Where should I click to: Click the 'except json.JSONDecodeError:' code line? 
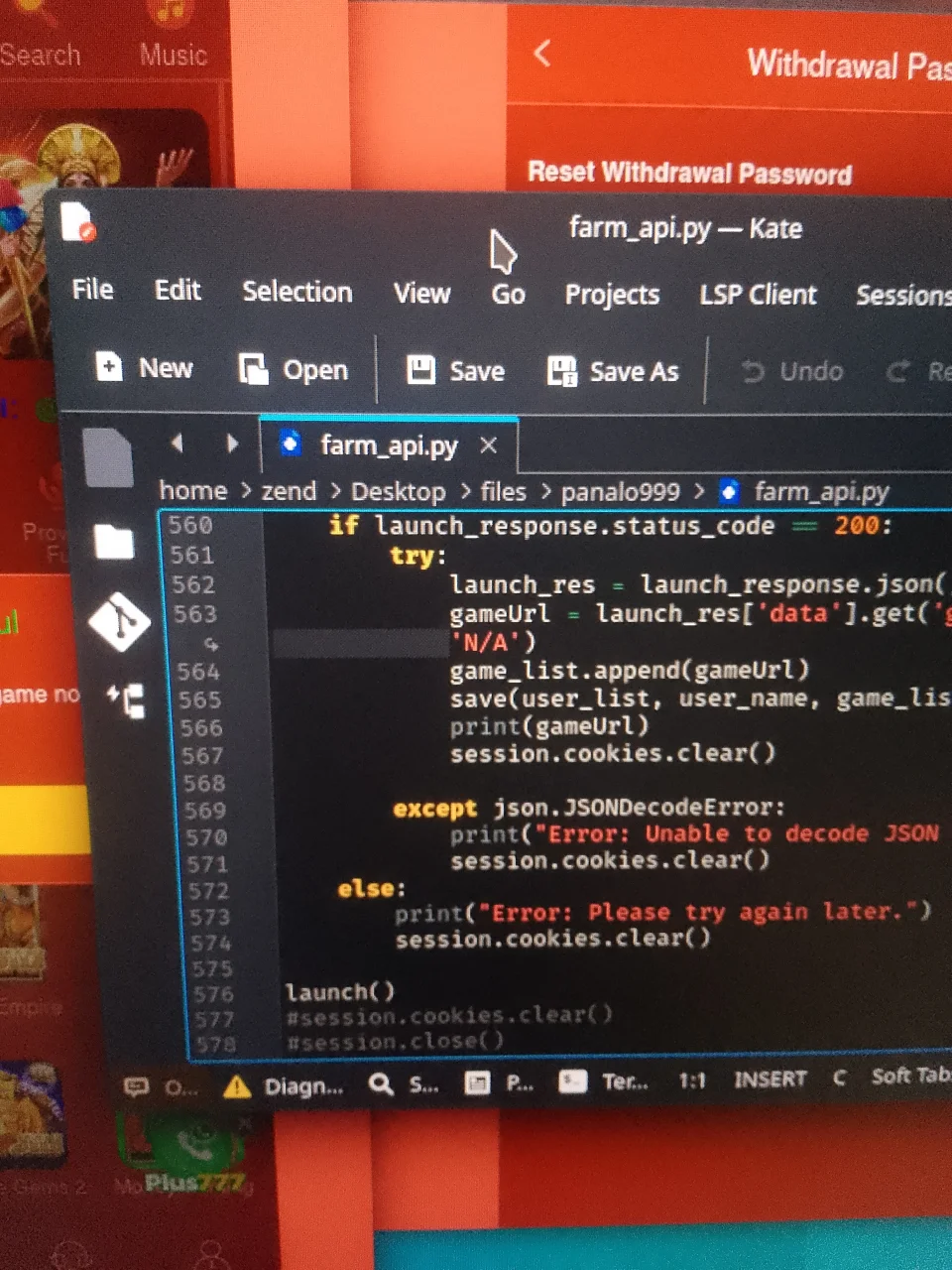589,808
